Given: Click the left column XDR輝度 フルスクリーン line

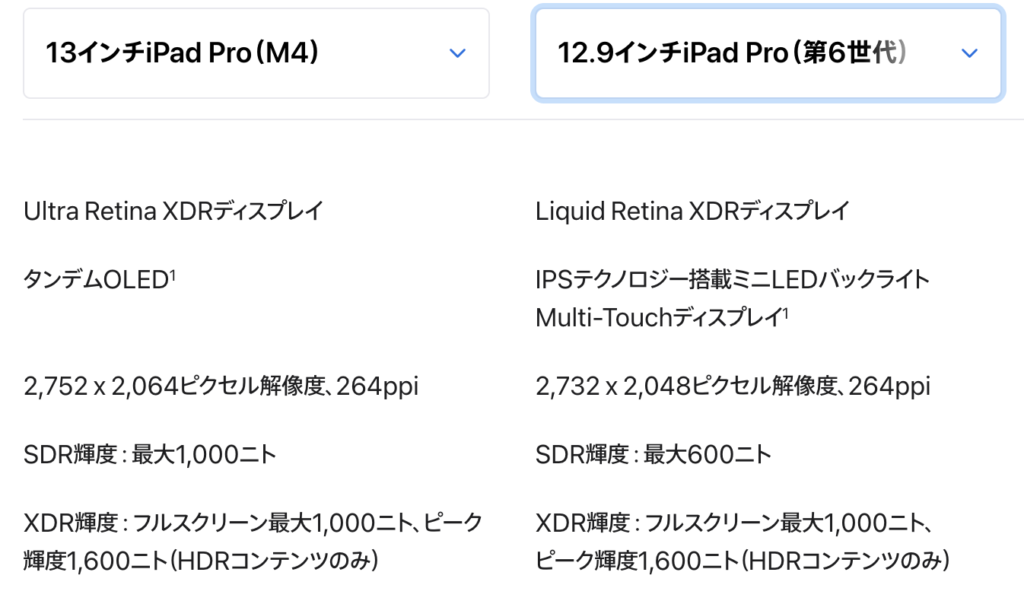Looking at the screenshot, I should coord(252,522).
